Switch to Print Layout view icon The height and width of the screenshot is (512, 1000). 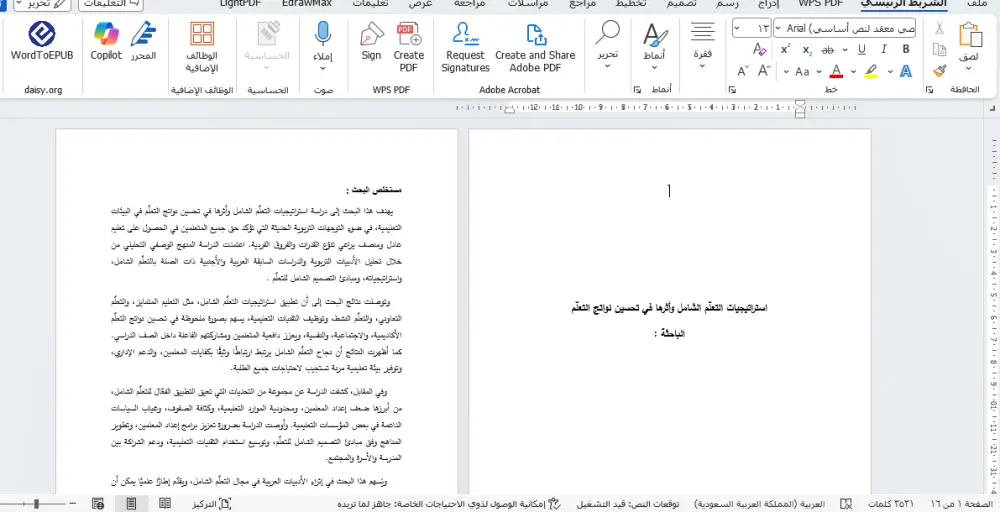point(131,504)
